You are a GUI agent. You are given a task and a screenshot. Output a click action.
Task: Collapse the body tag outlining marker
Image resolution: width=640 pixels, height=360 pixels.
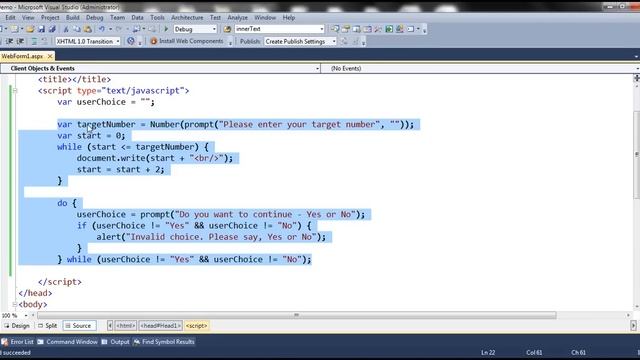click(x=15, y=304)
